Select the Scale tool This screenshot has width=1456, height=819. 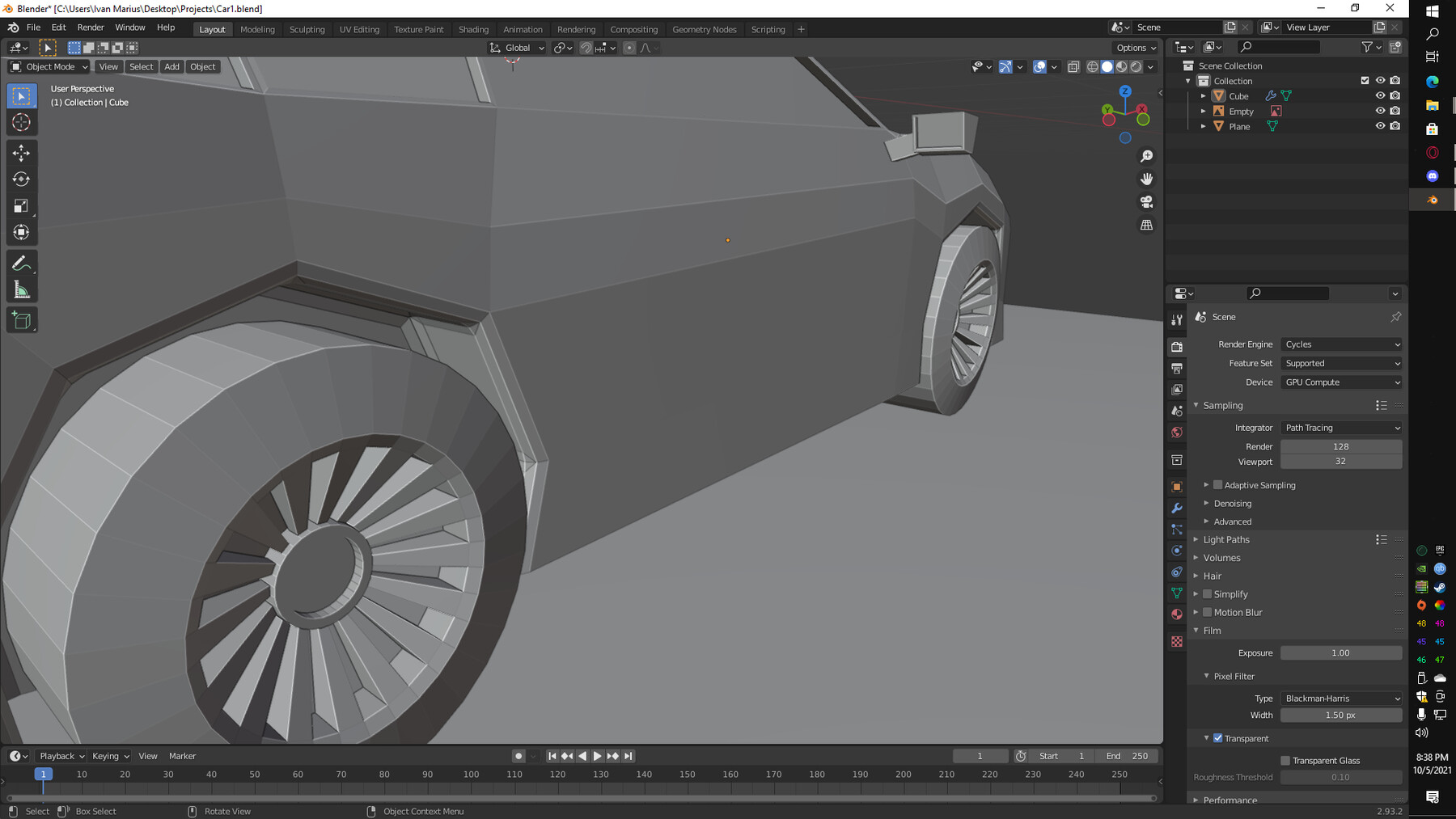click(x=22, y=206)
